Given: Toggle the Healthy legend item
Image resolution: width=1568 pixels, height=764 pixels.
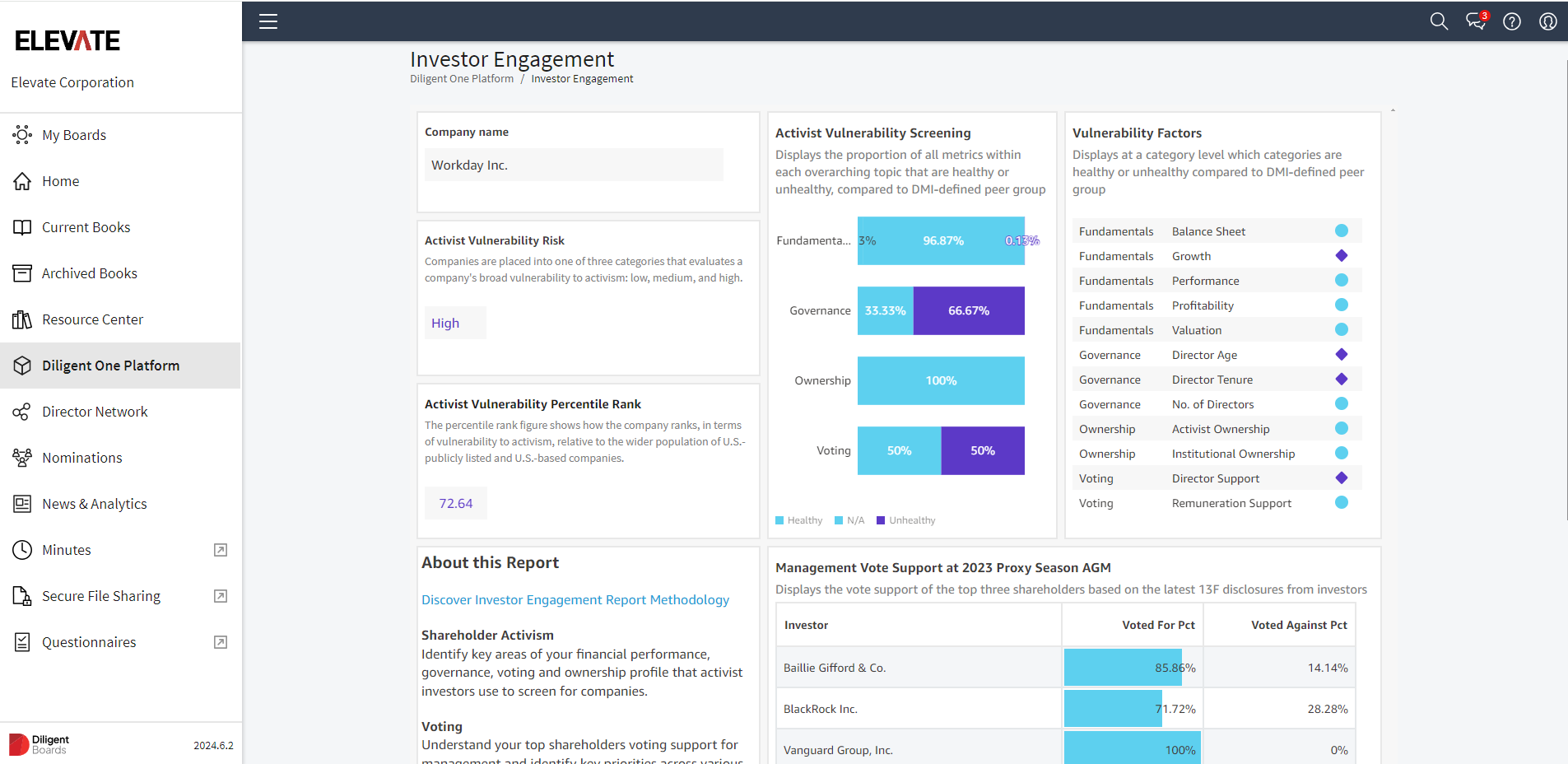Looking at the screenshot, I should 798,520.
